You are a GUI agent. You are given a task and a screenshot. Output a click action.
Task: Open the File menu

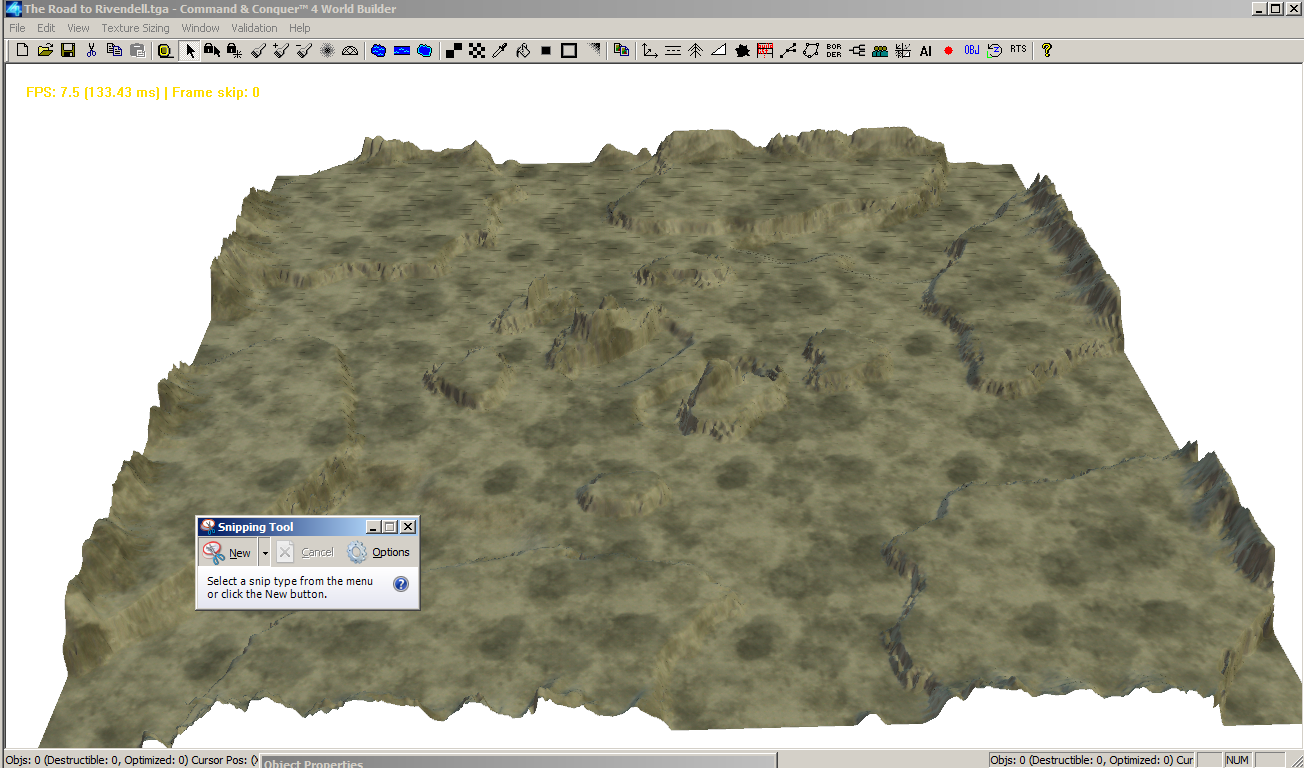click(x=18, y=28)
